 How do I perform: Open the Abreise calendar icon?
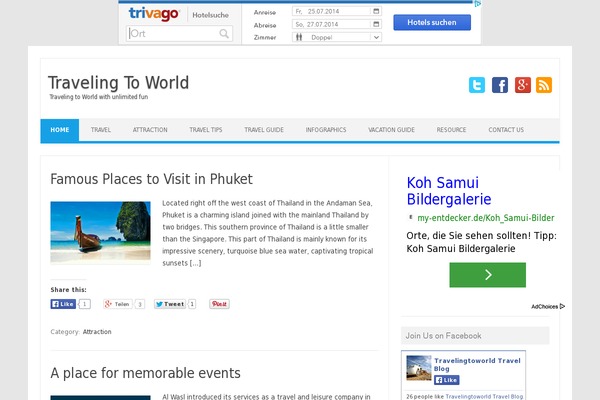376,24
